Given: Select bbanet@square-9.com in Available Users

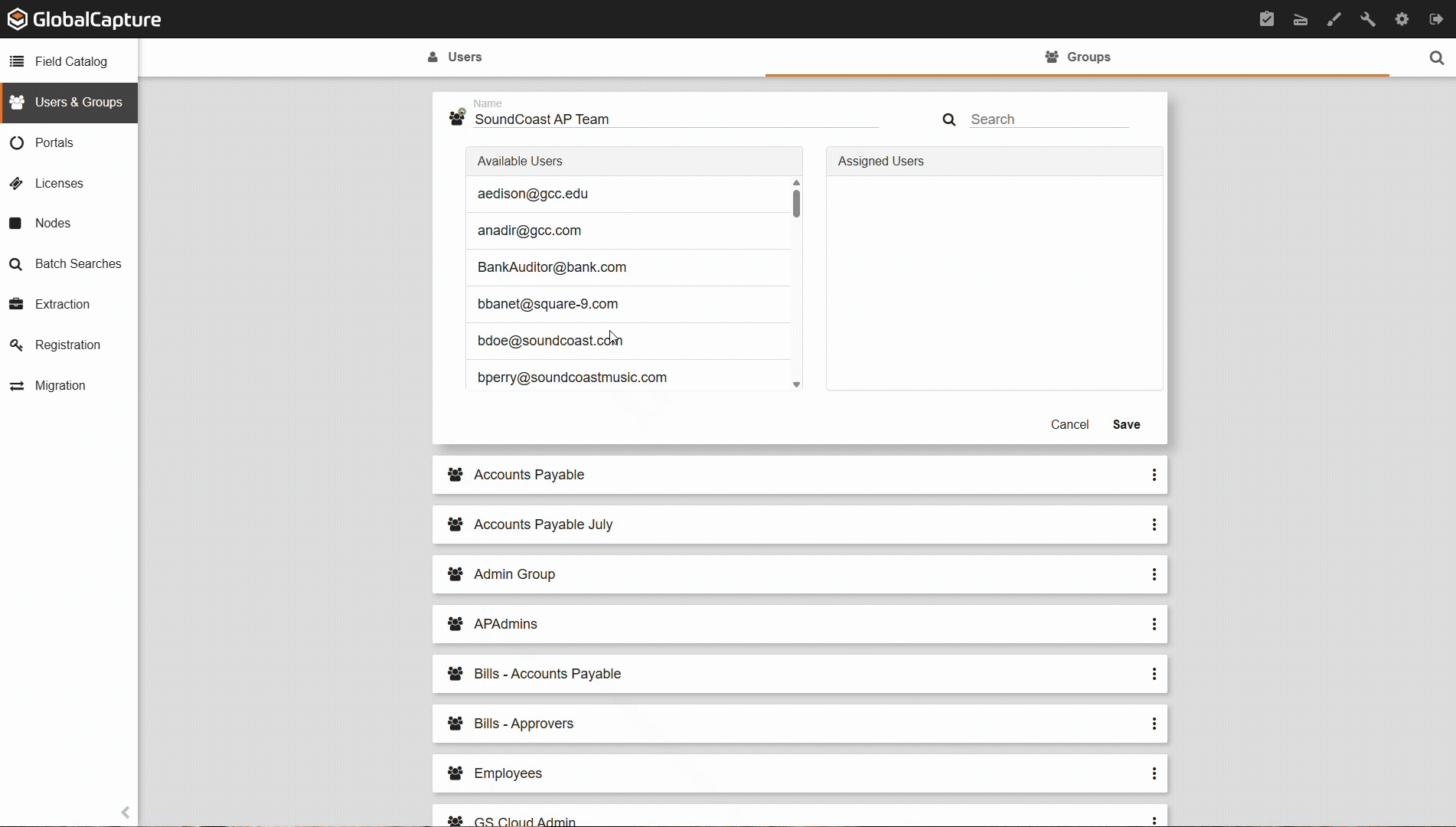Looking at the screenshot, I should 628,305.
